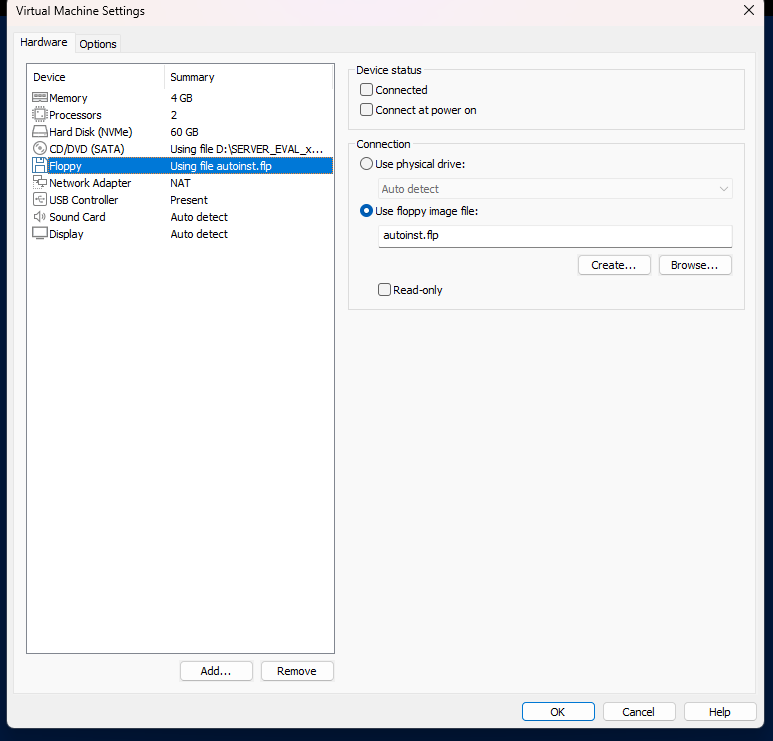This screenshot has width=773, height=741.
Task: Select the Processors chip icon
Action: 40,115
